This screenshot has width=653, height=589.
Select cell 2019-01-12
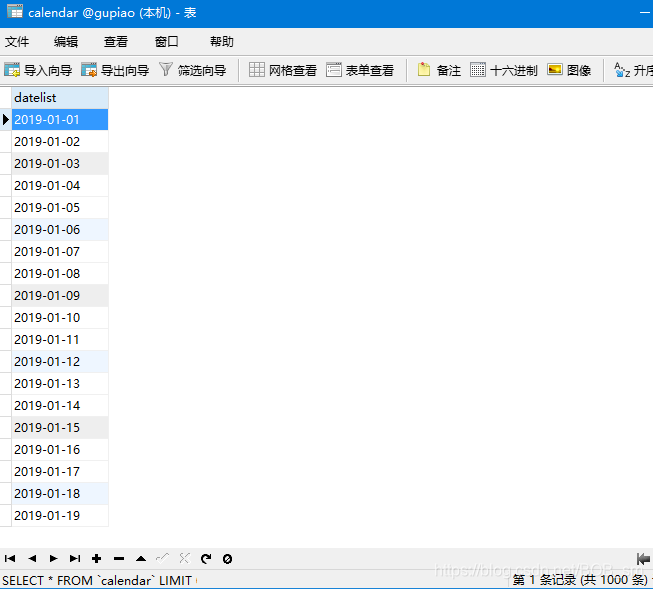pos(60,362)
